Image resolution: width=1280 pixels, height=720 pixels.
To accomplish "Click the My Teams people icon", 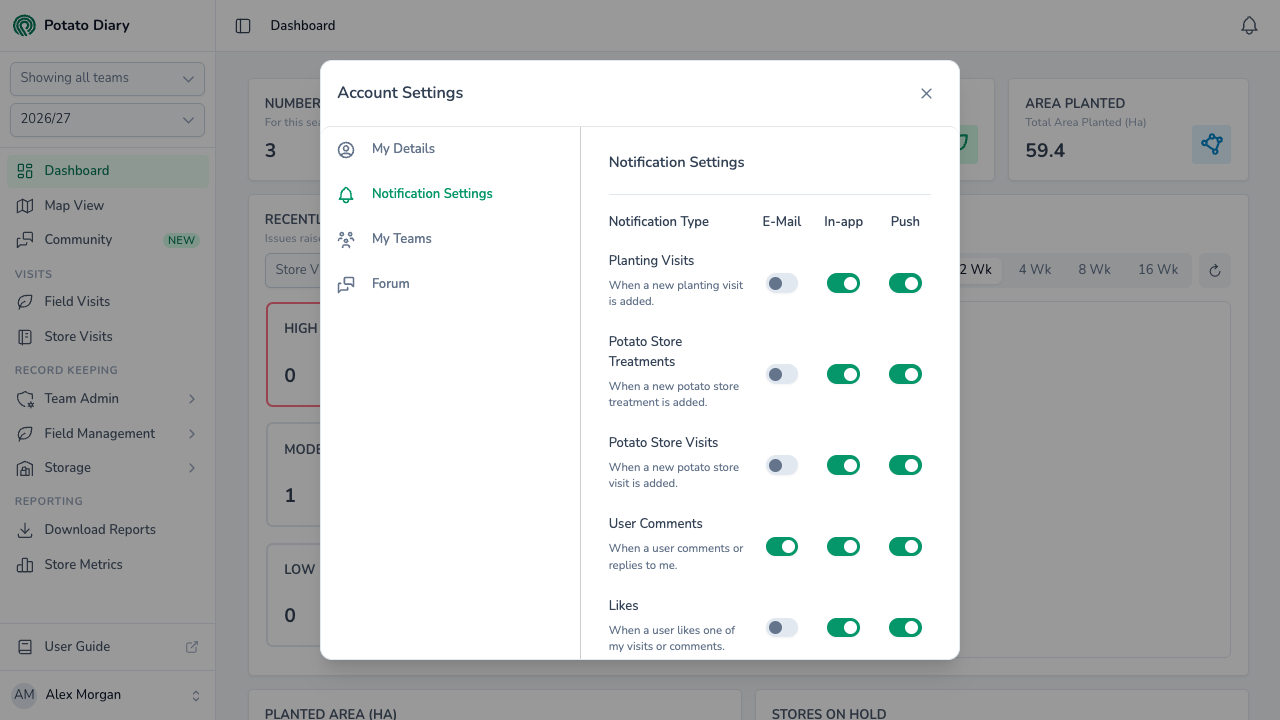I will click(x=346, y=239).
